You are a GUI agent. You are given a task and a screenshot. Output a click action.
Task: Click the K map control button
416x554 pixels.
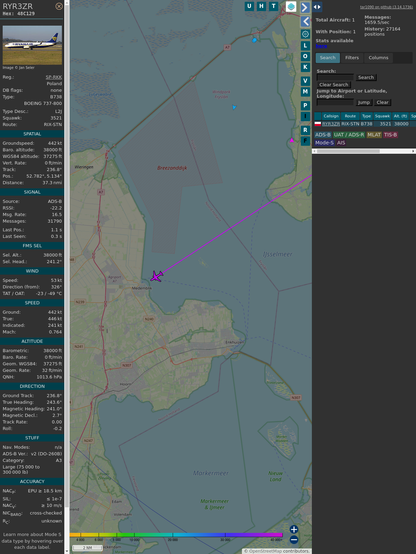305,67
